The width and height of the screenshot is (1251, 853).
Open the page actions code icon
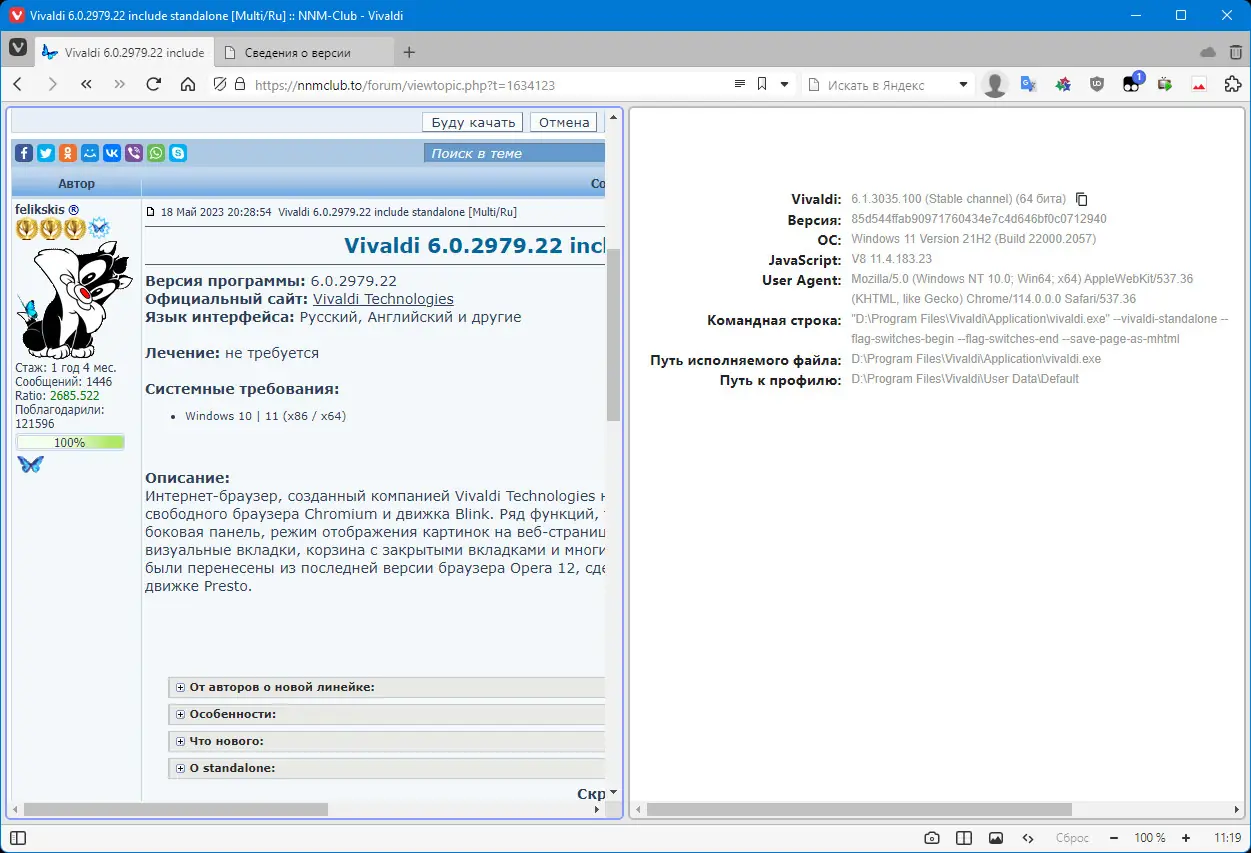(1028, 838)
